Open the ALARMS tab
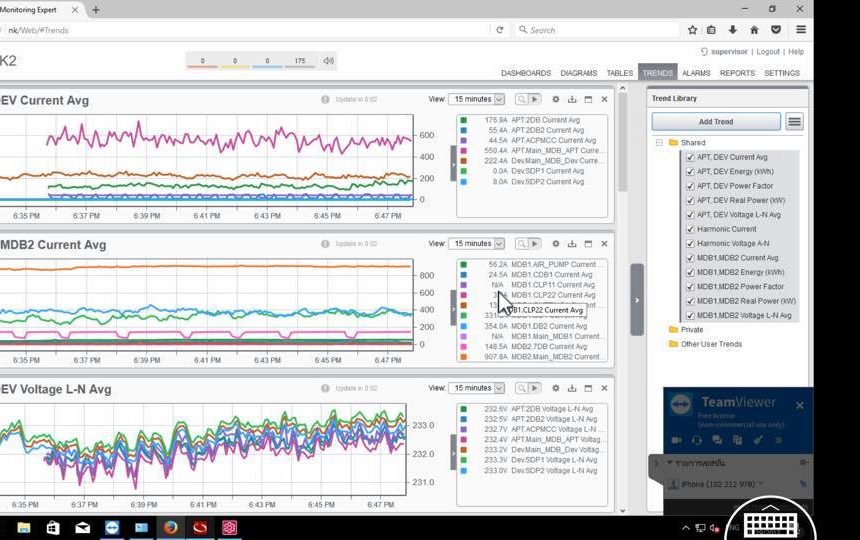Viewport: 860px width, 540px height. 696,73
